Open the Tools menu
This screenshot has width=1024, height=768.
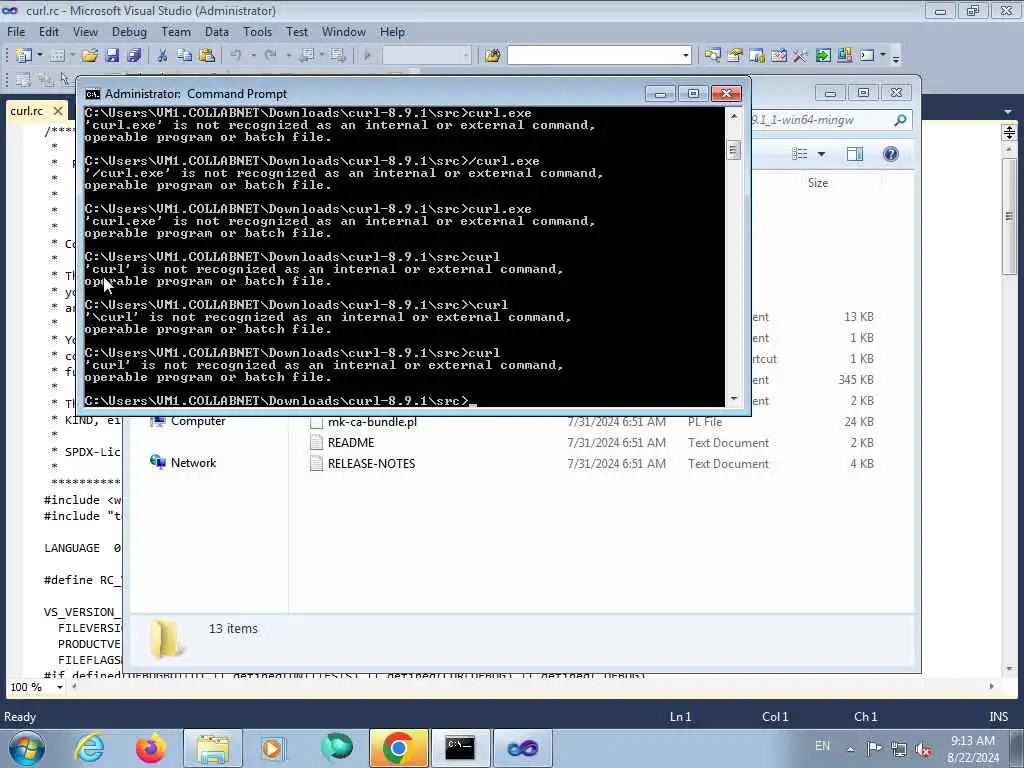pyautogui.click(x=257, y=32)
